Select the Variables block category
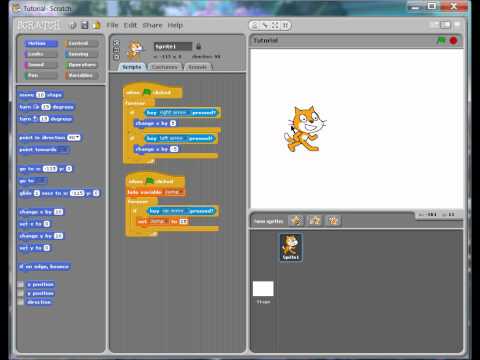Image resolution: width=480 pixels, height=360 pixels. [82, 75]
